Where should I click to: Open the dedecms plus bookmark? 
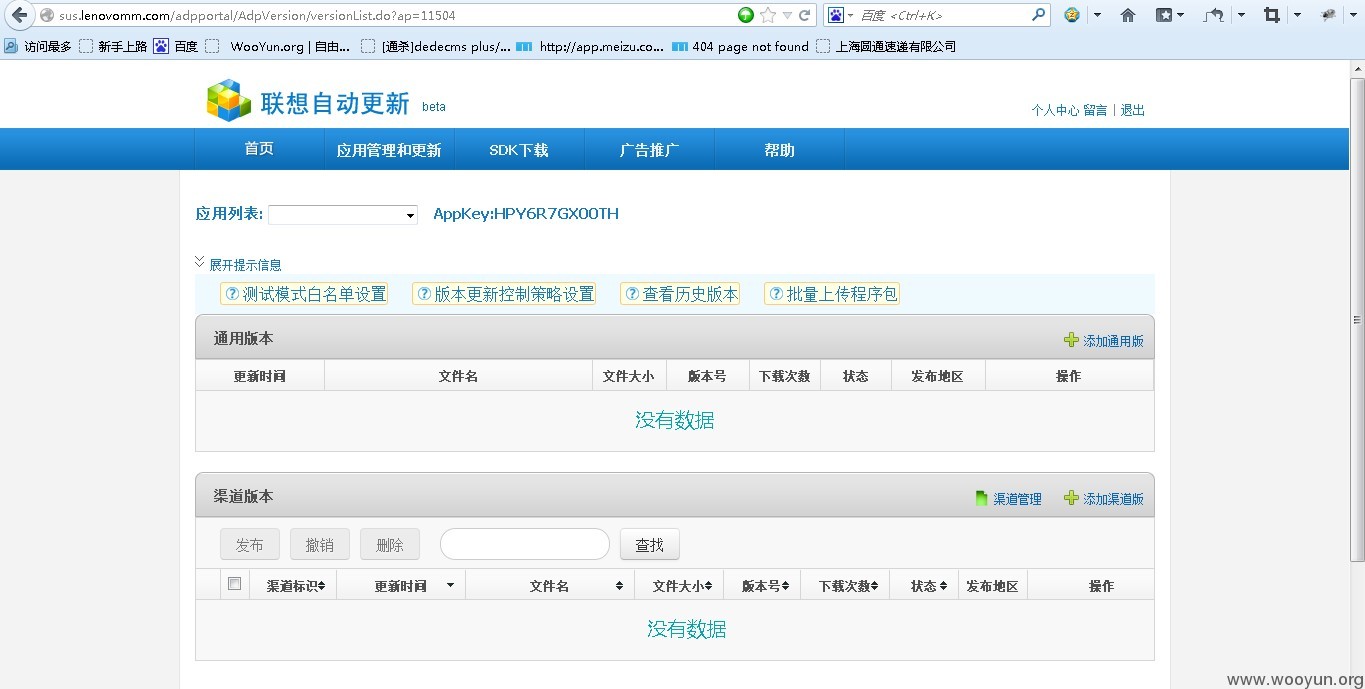click(436, 46)
